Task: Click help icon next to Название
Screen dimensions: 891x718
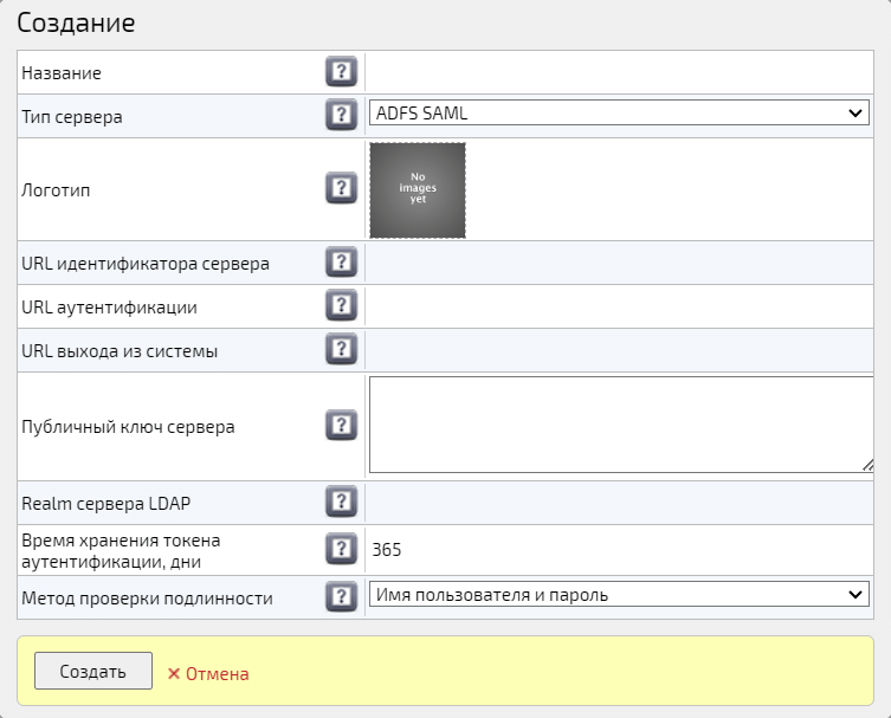Action: [x=341, y=73]
